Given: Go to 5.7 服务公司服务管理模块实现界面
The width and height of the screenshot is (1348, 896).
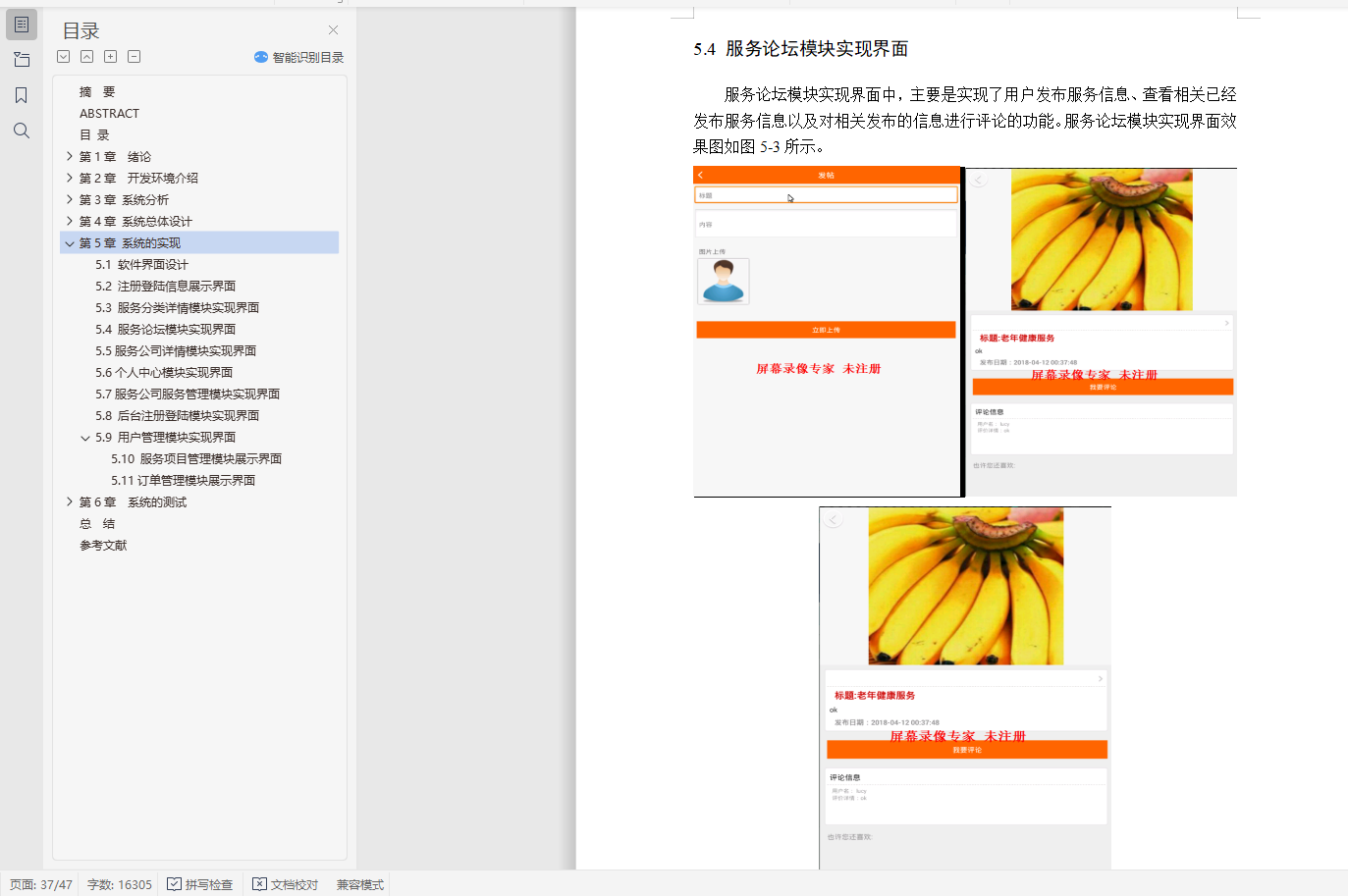Looking at the screenshot, I should point(188,395).
